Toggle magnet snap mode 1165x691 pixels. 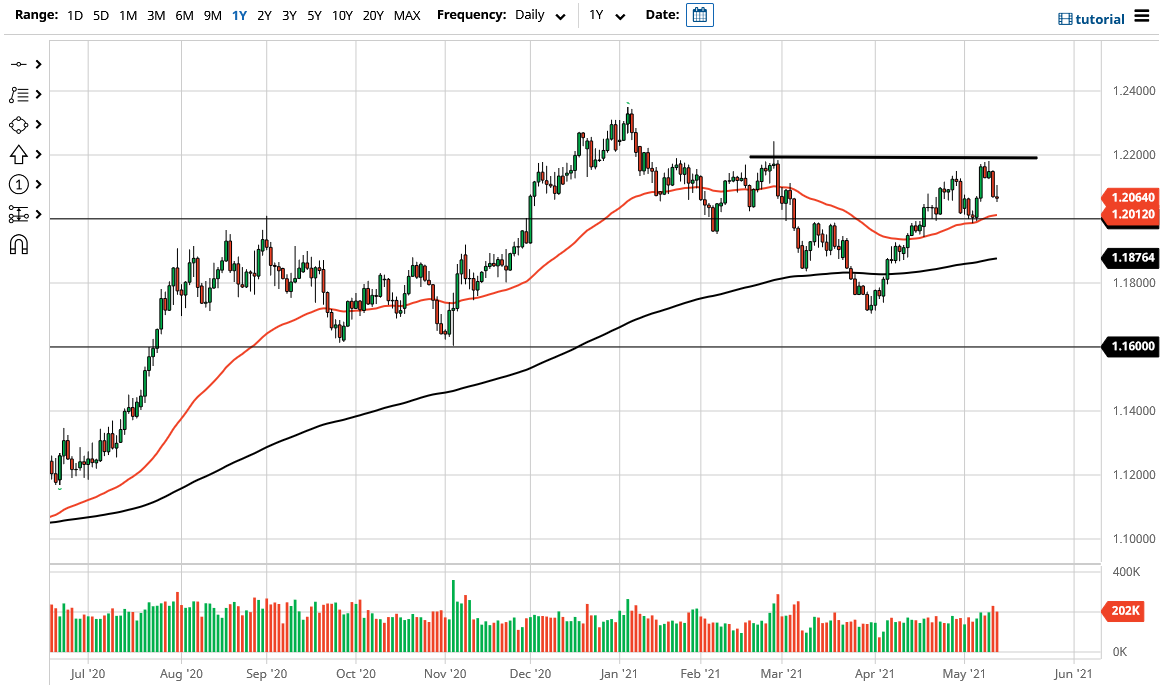[x=20, y=245]
